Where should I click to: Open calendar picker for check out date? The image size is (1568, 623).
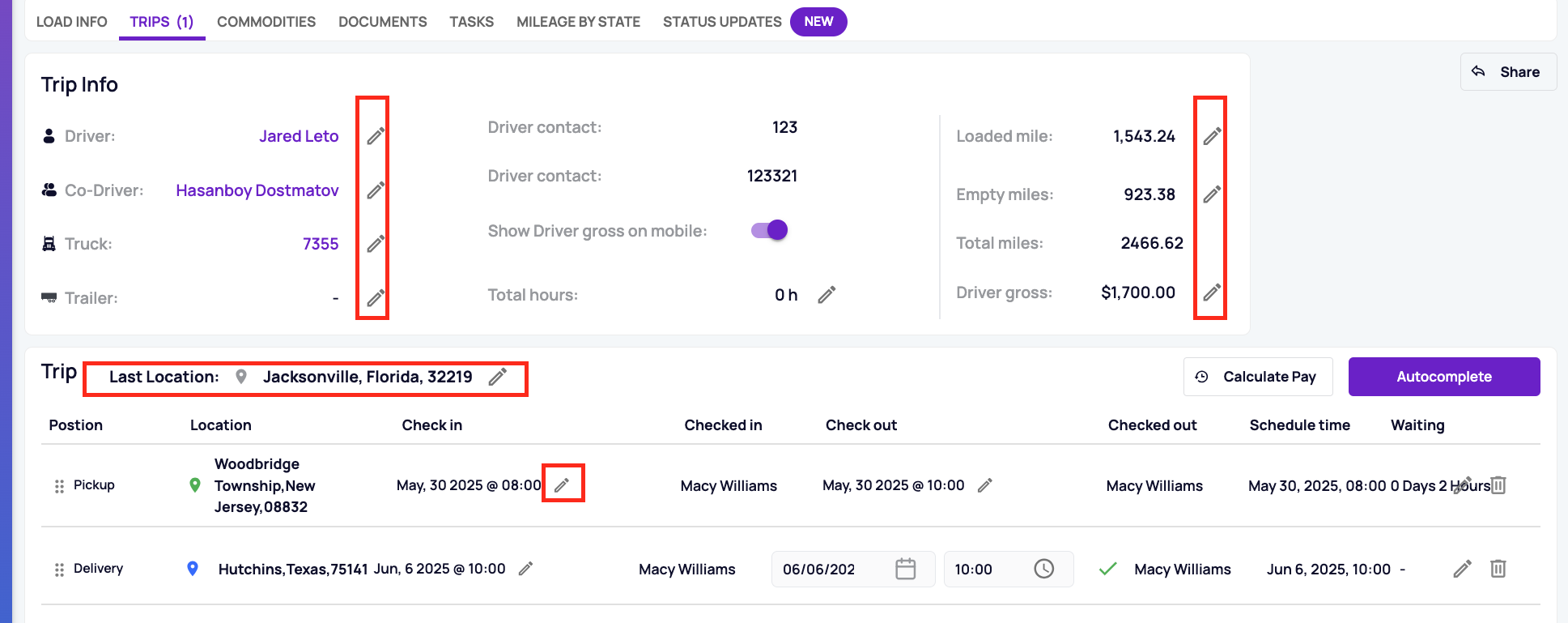tap(905, 569)
